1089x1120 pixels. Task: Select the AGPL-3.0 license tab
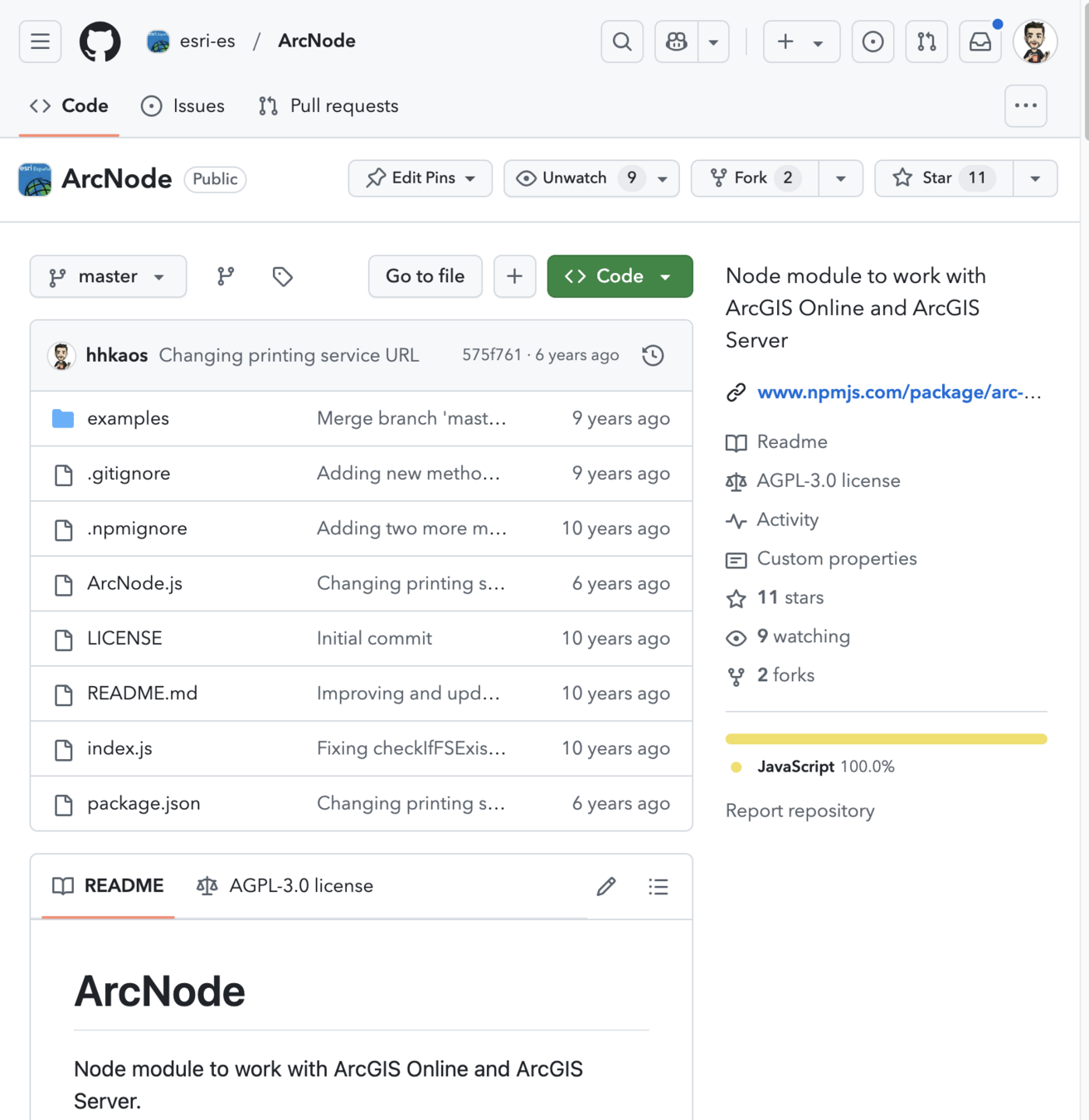pos(284,886)
